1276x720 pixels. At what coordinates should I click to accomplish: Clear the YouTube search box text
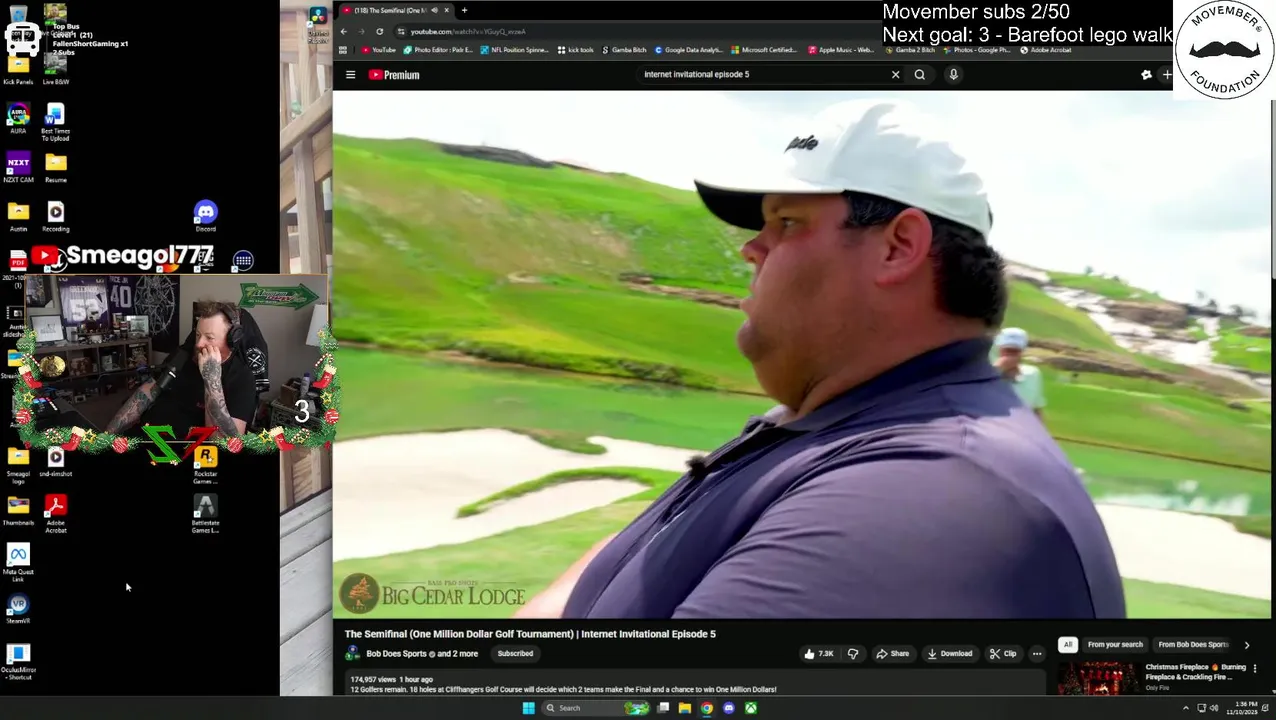click(x=895, y=74)
